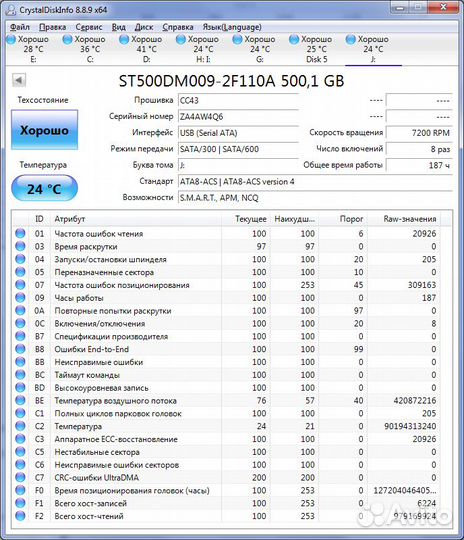464x540 pixels.
Task: Click the Возможности field S.M.A.R.T., APM, NCQ
Action: tap(315, 198)
